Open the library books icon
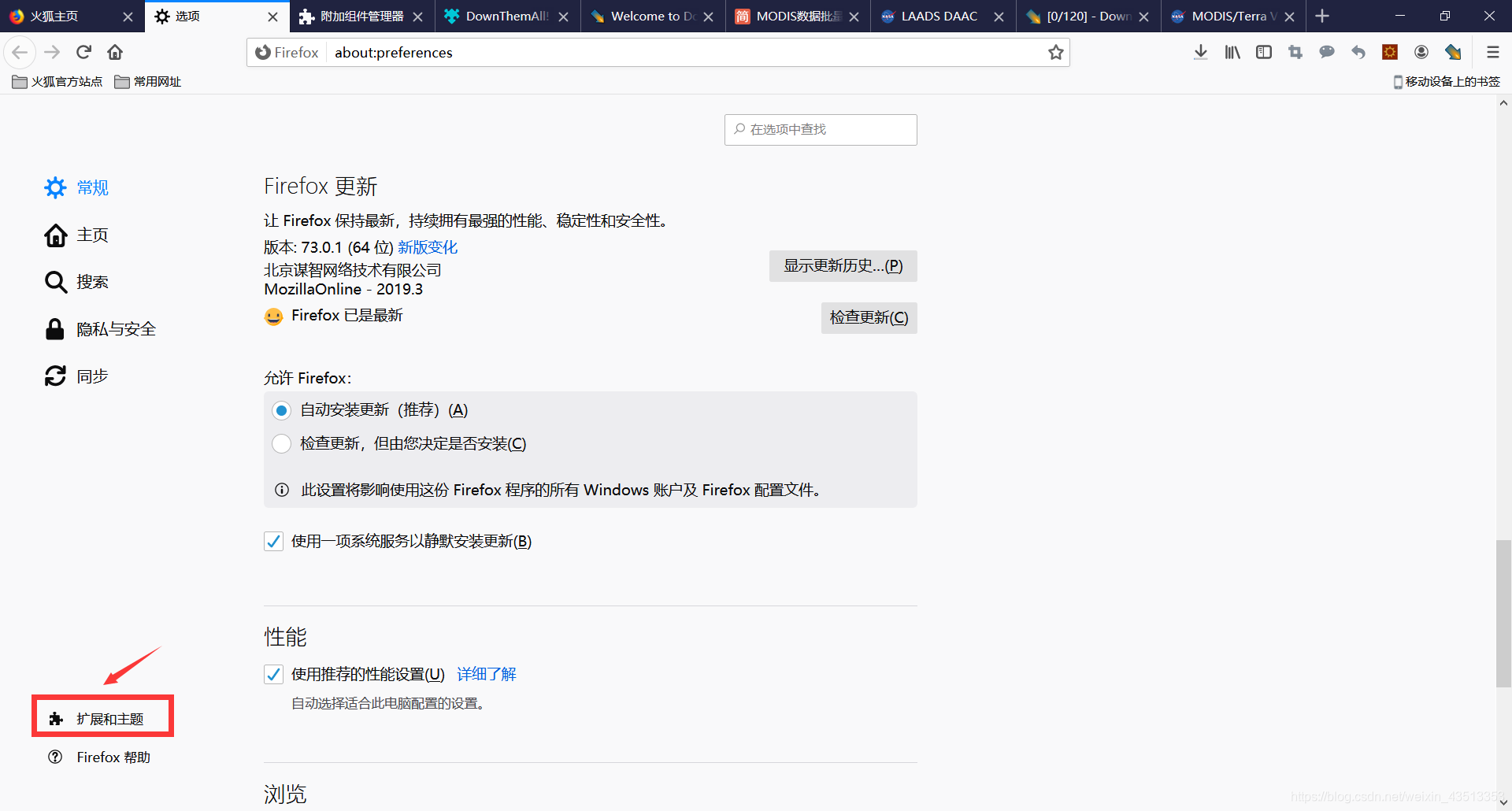1512x811 pixels. [x=1232, y=52]
